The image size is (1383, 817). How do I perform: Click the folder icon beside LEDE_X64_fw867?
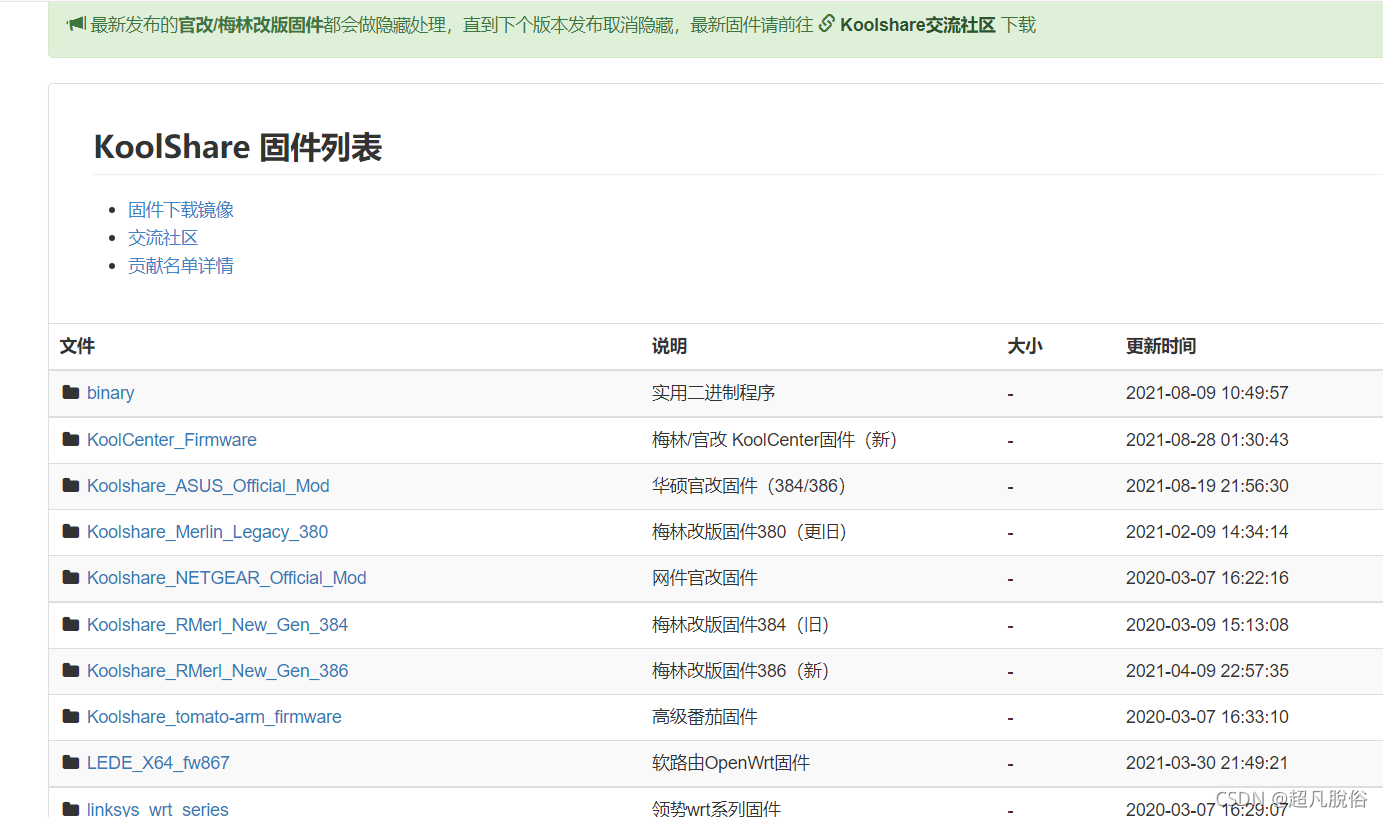(x=71, y=762)
